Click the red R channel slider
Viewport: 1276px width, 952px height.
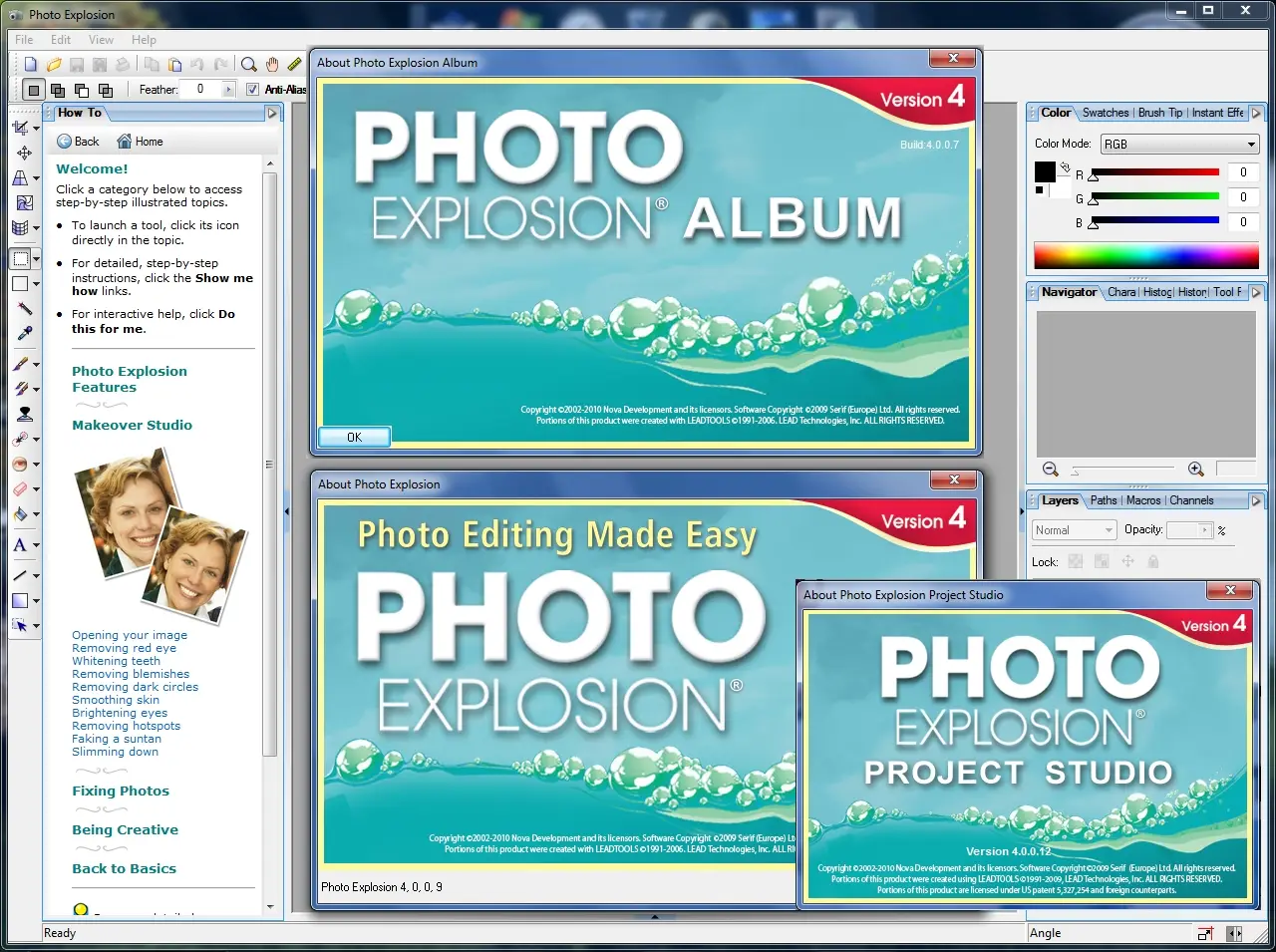pos(1155,172)
